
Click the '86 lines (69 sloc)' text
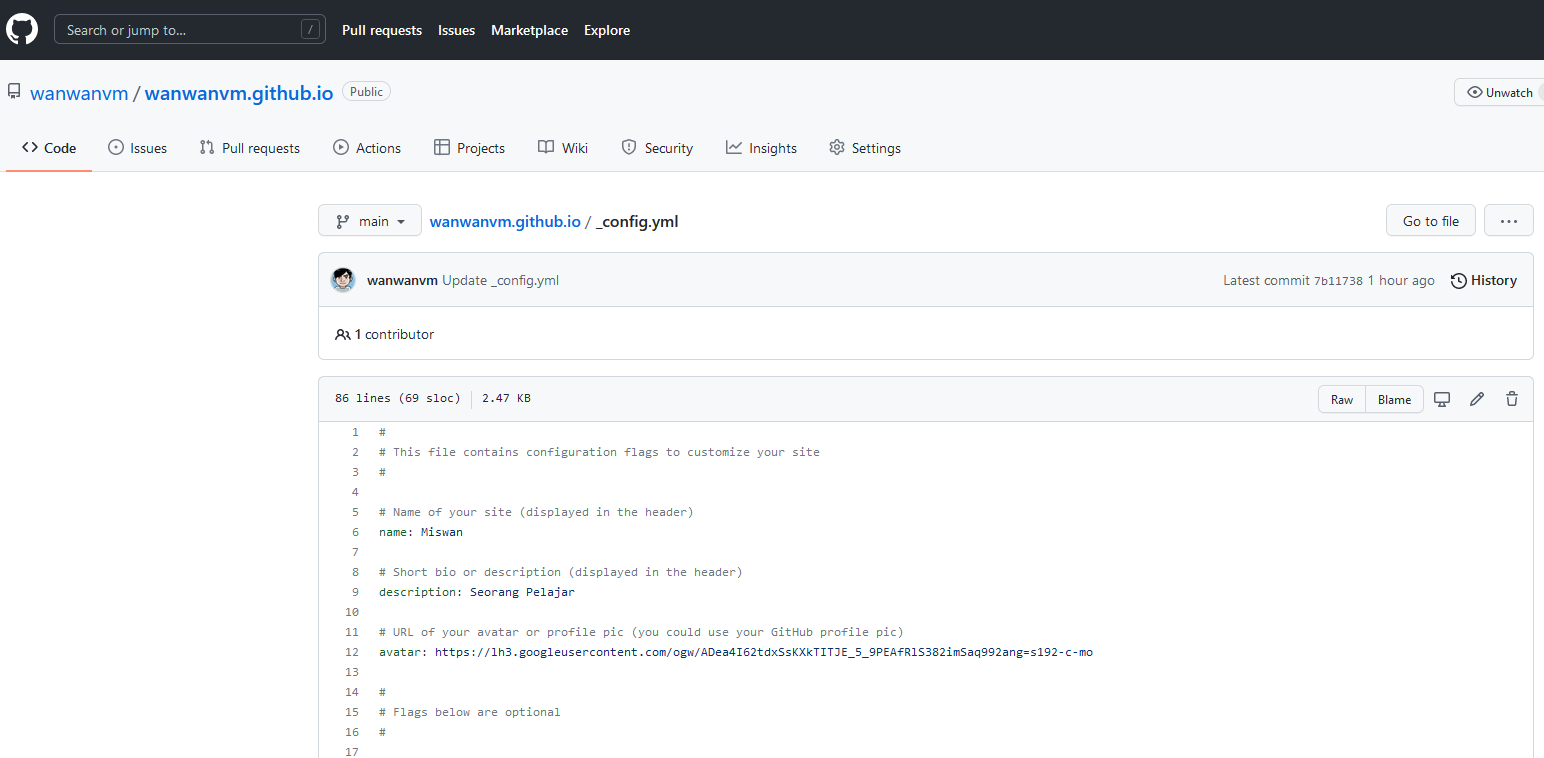(x=398, y=398)
